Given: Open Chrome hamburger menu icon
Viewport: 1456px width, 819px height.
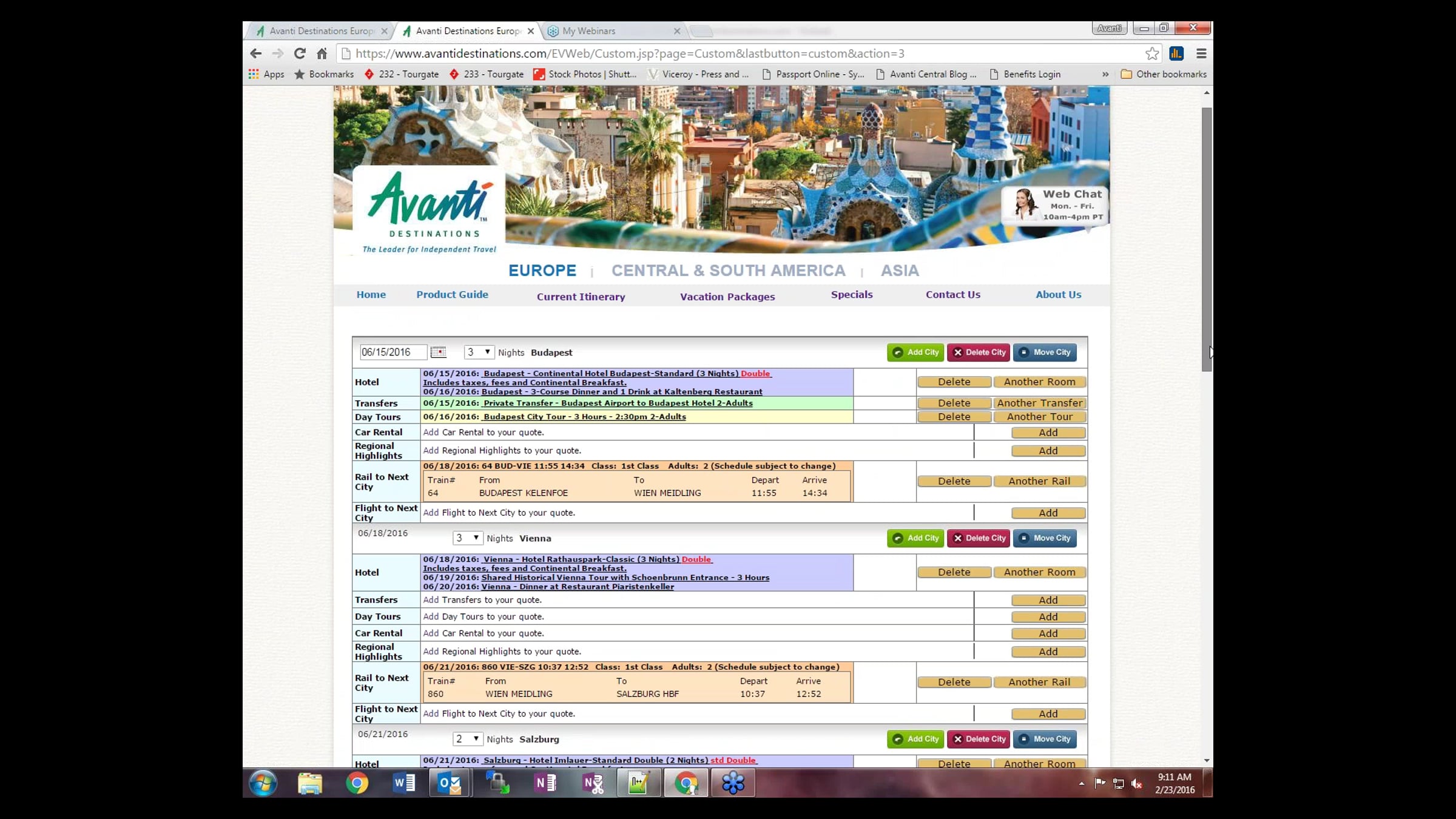Looking at the screenshot, I should click(x=1201, y=53).
